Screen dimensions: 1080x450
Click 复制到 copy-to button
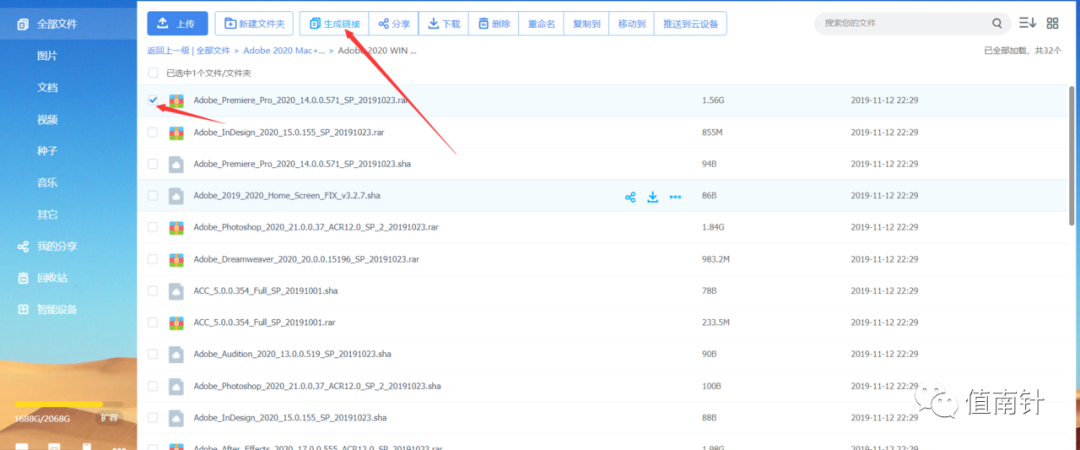586,23
